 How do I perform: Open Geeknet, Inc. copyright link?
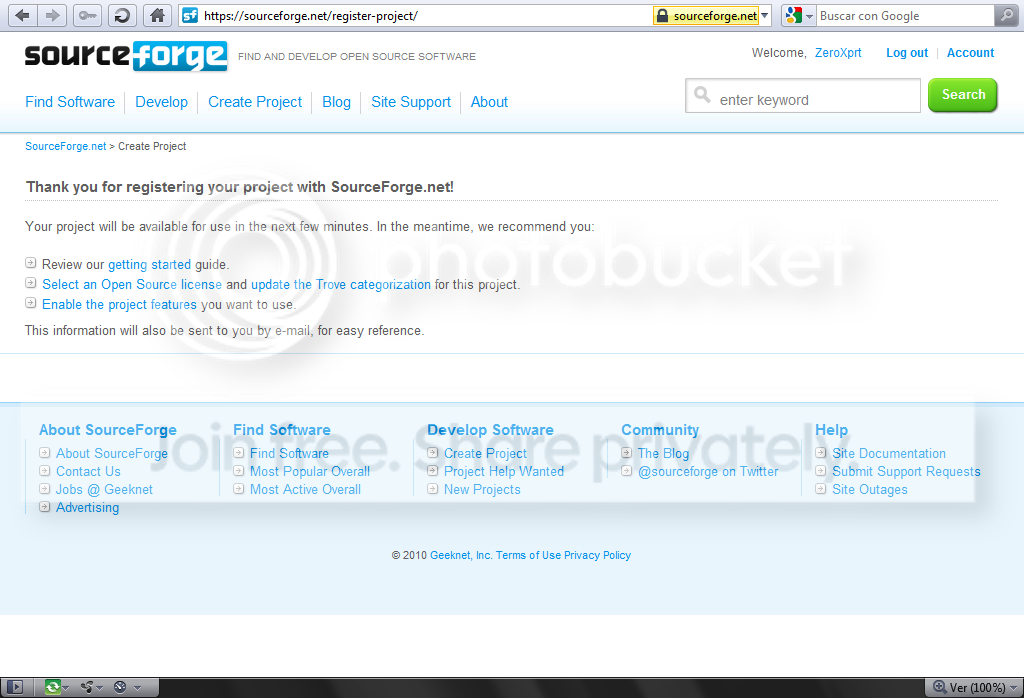tap(461, 555)
